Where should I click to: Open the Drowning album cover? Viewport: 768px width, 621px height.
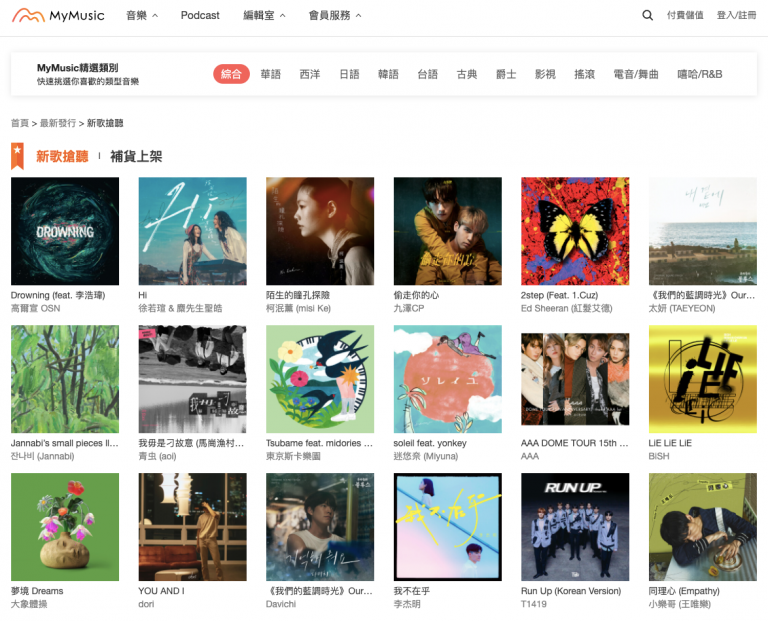pyautogui.click(x=65, y=231)
